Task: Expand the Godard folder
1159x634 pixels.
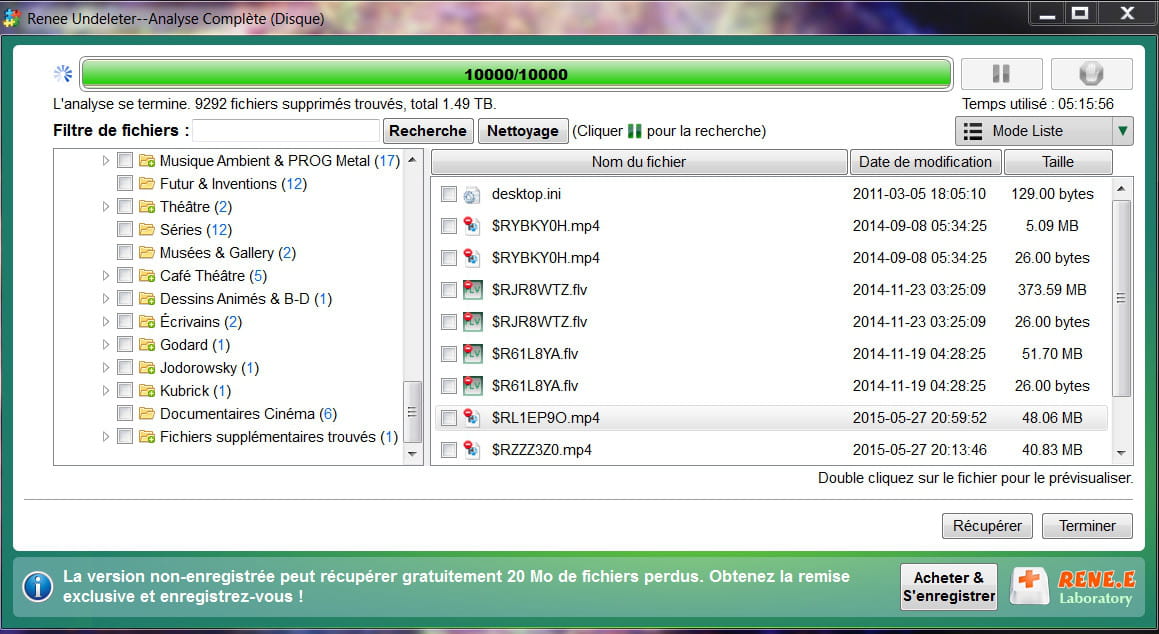Action: click(x=106, y=345)
